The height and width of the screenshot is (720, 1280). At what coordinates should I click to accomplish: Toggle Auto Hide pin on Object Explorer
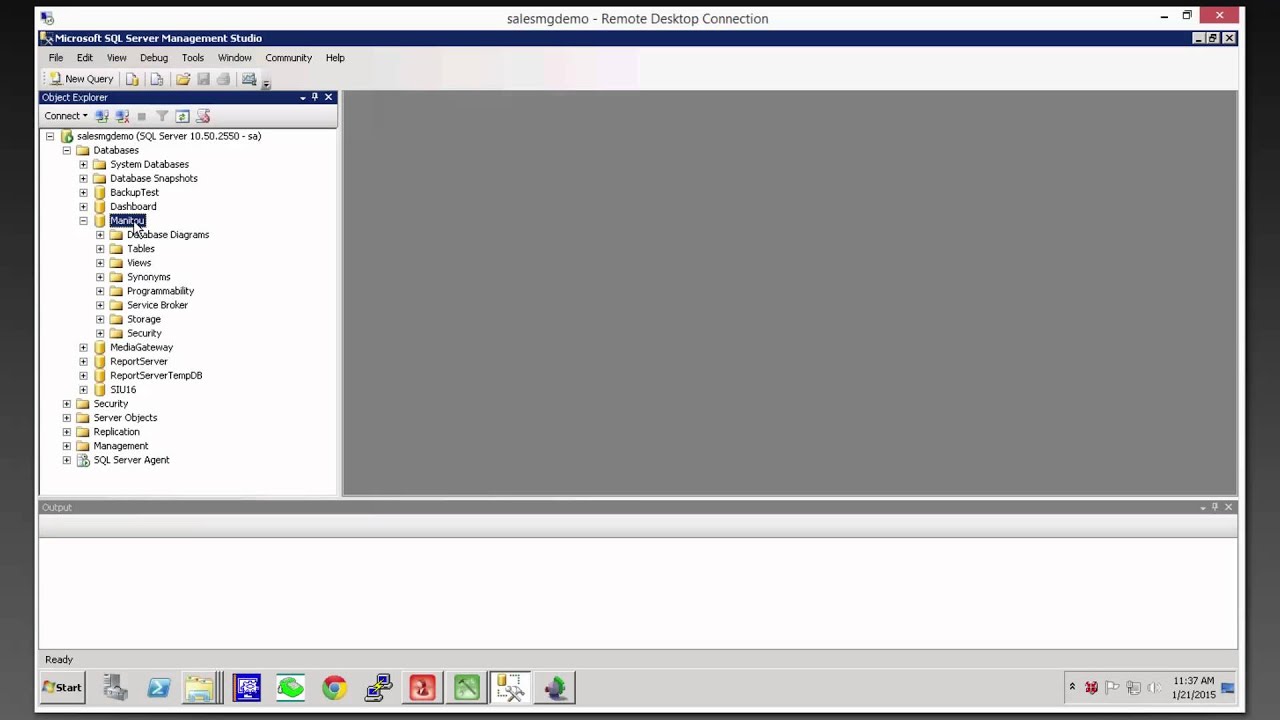[x=315, y=97]
